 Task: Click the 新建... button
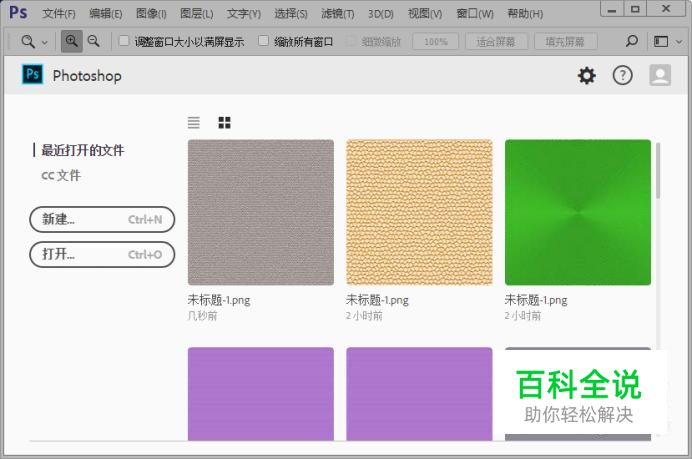[x=102, y=220]
